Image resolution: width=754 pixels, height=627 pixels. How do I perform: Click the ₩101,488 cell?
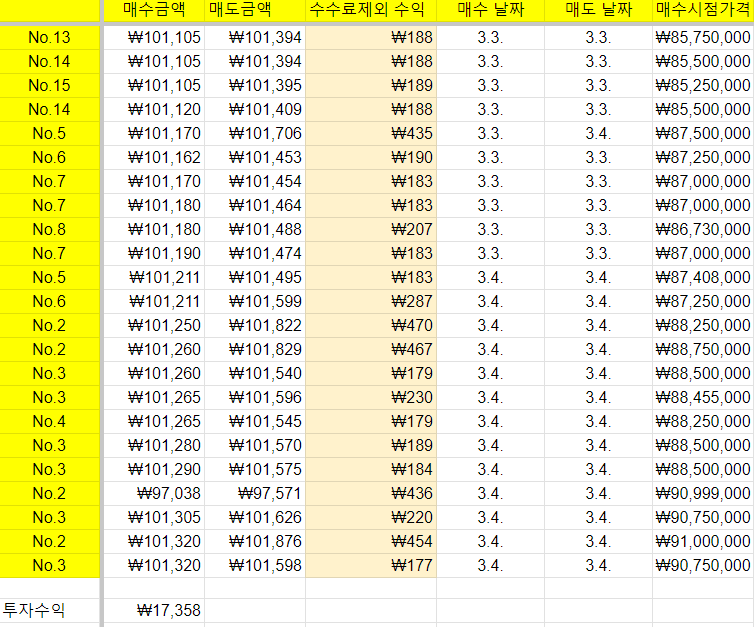coord(255,229)
